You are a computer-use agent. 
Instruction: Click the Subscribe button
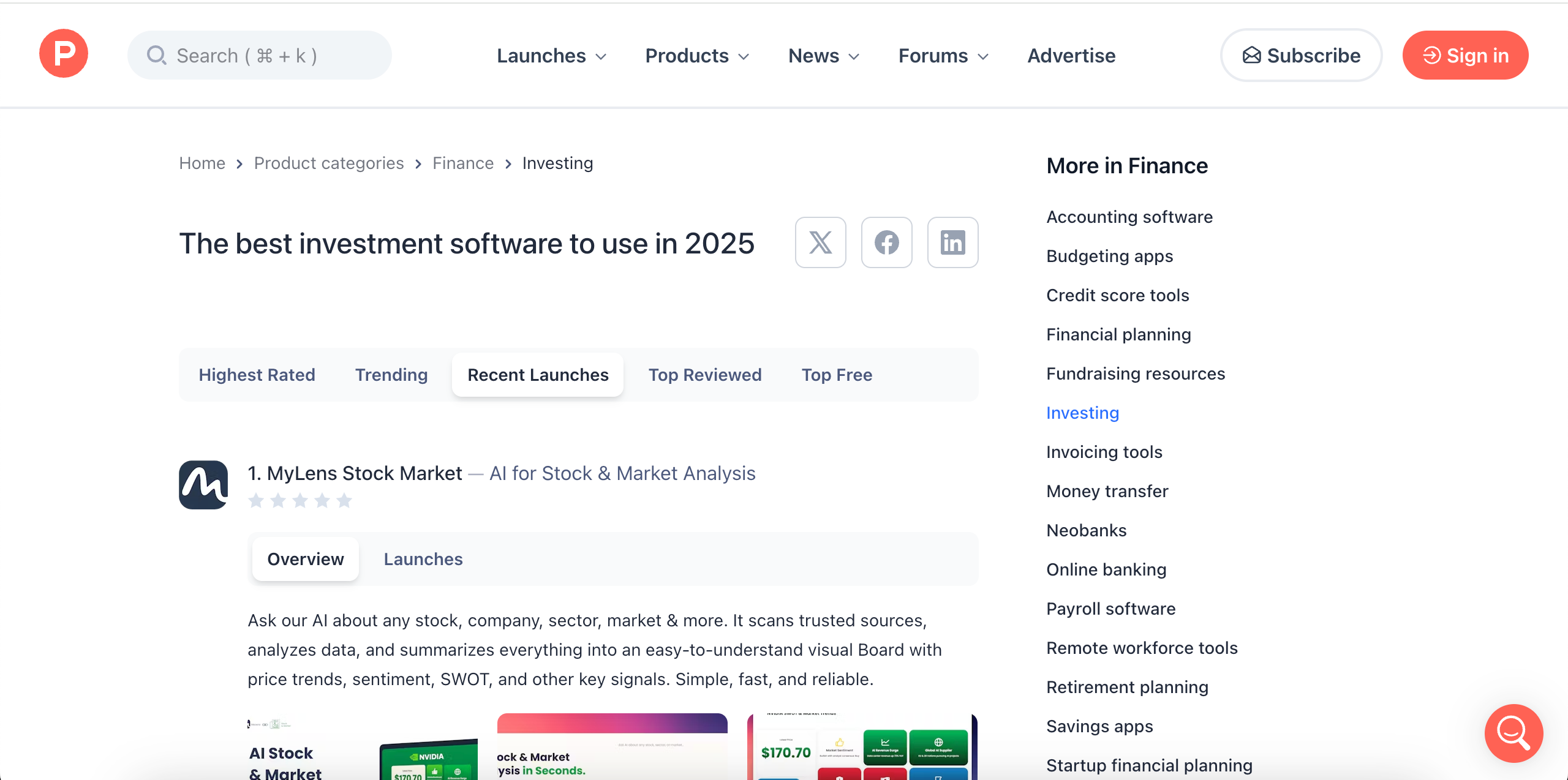1301,56
